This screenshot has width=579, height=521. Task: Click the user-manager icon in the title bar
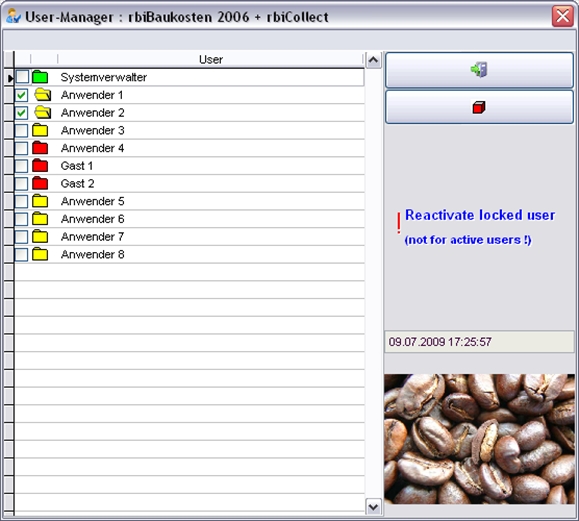coord(13,17)
